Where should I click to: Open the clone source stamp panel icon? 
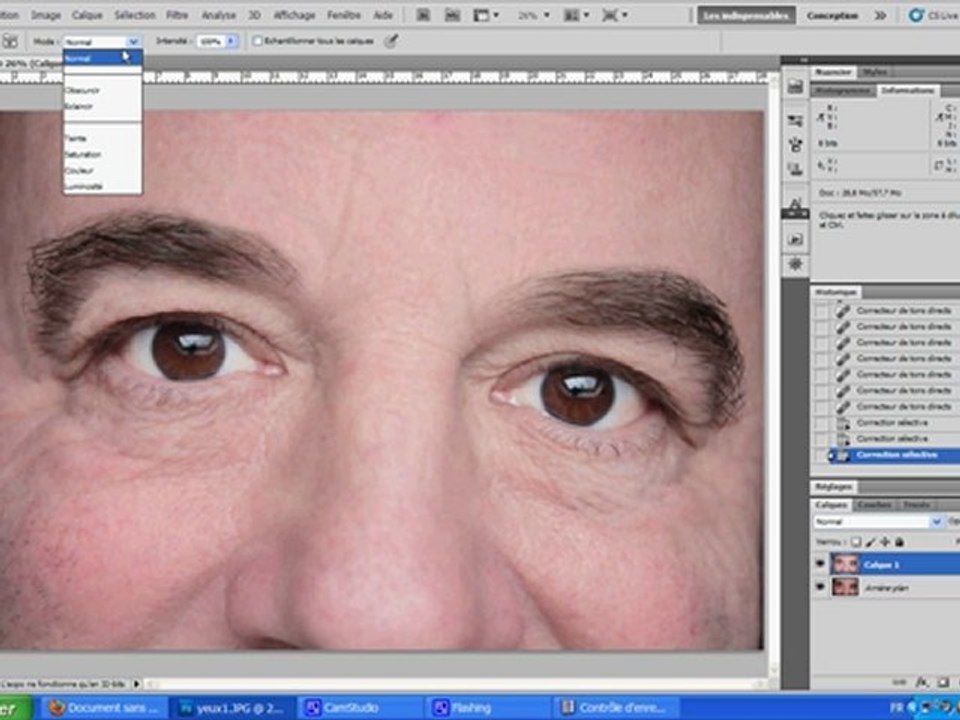point(795,168)
